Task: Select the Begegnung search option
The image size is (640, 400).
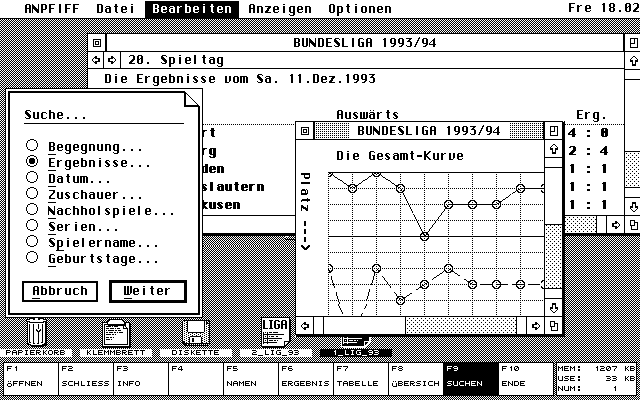Action: click(x=33, y=146)
